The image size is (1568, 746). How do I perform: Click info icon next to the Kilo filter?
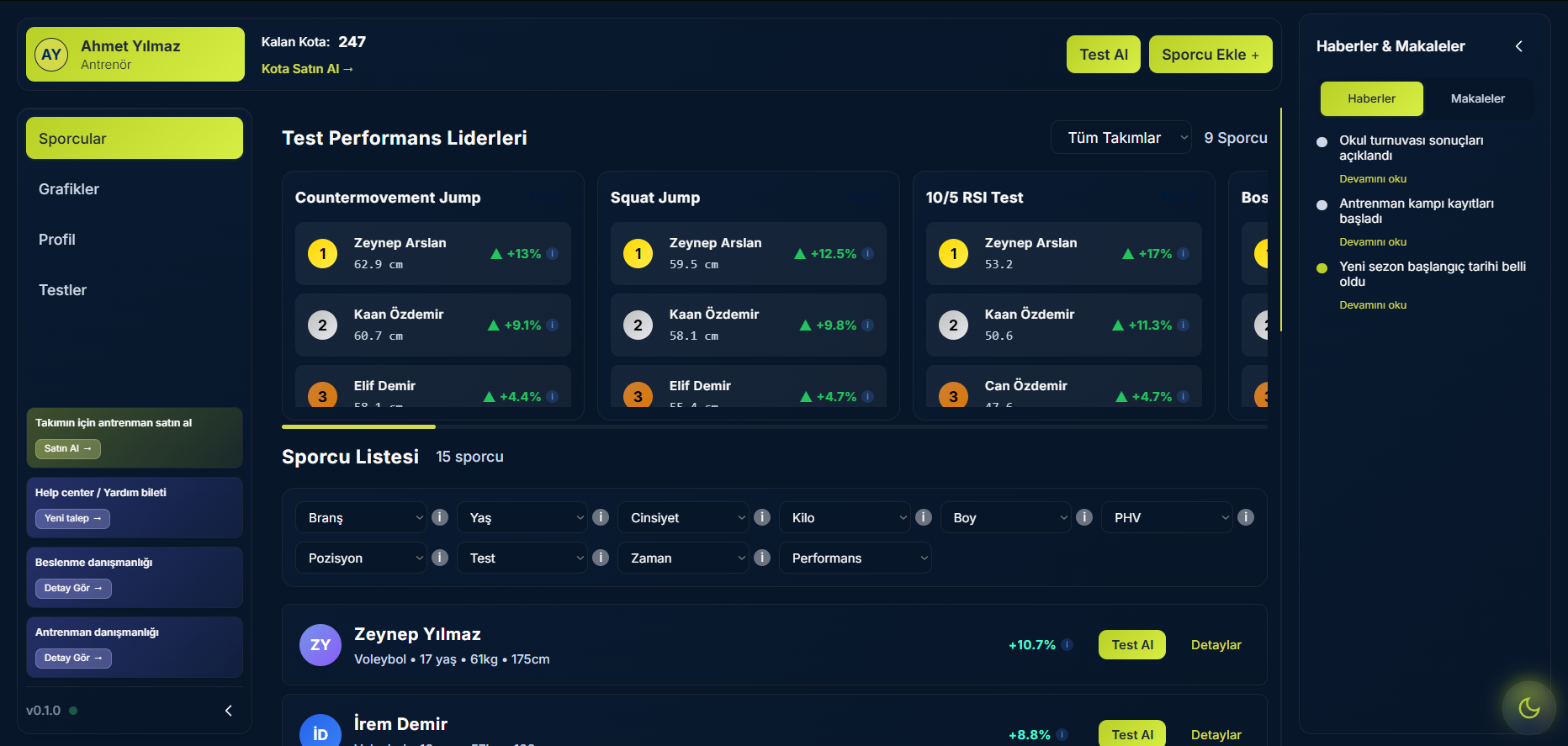pyautogui.click(x=923, y=517)
